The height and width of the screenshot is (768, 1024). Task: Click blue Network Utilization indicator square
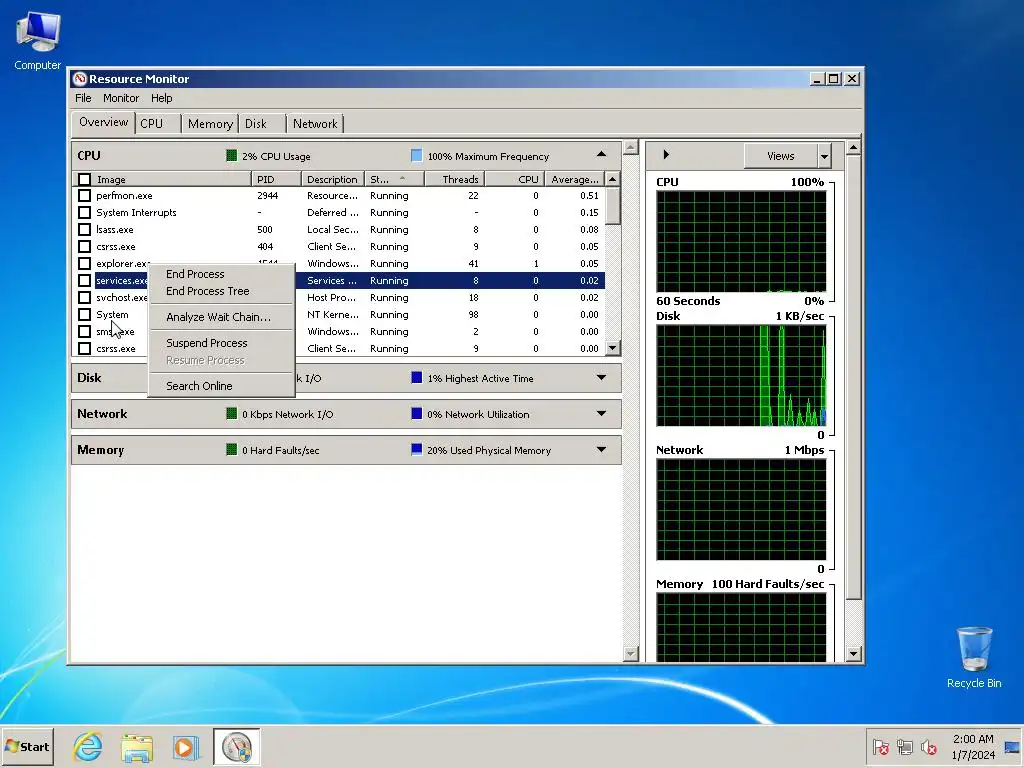tap(417, 413)
